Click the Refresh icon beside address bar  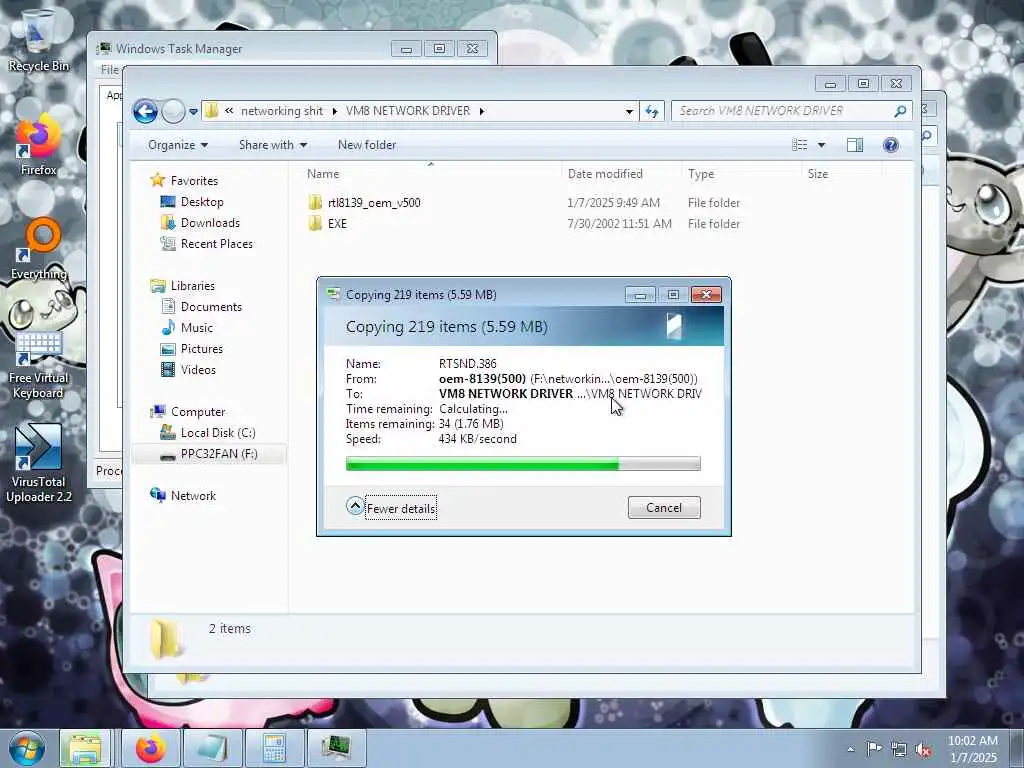tap(652, 112)
